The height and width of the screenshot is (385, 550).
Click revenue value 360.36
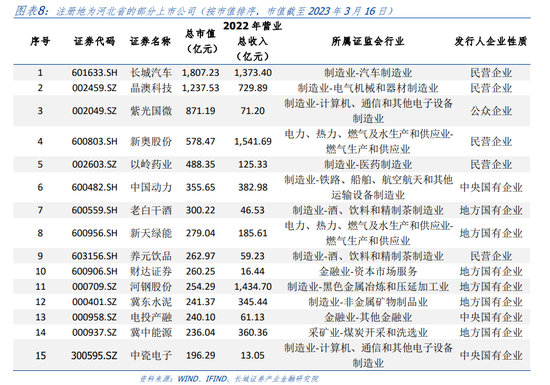(253, 332)
